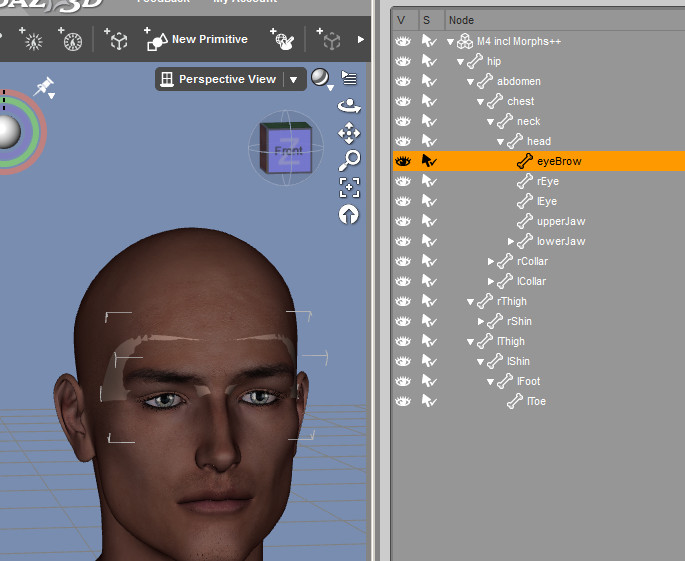
Task: Hide the head node
Action: [403, 142]
